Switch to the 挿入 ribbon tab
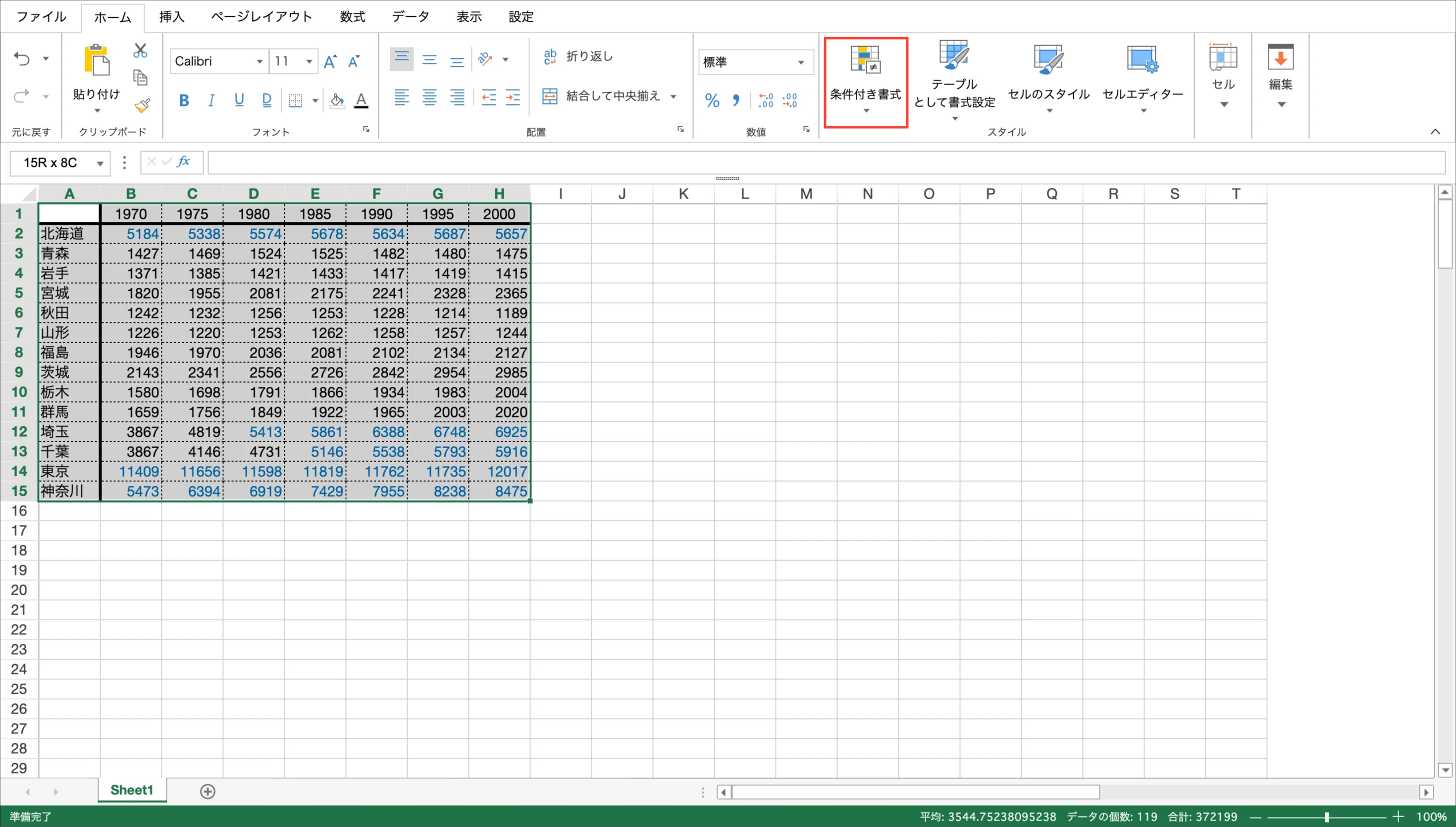Viewport: 1456px width, 827px height. pos(171,16)
